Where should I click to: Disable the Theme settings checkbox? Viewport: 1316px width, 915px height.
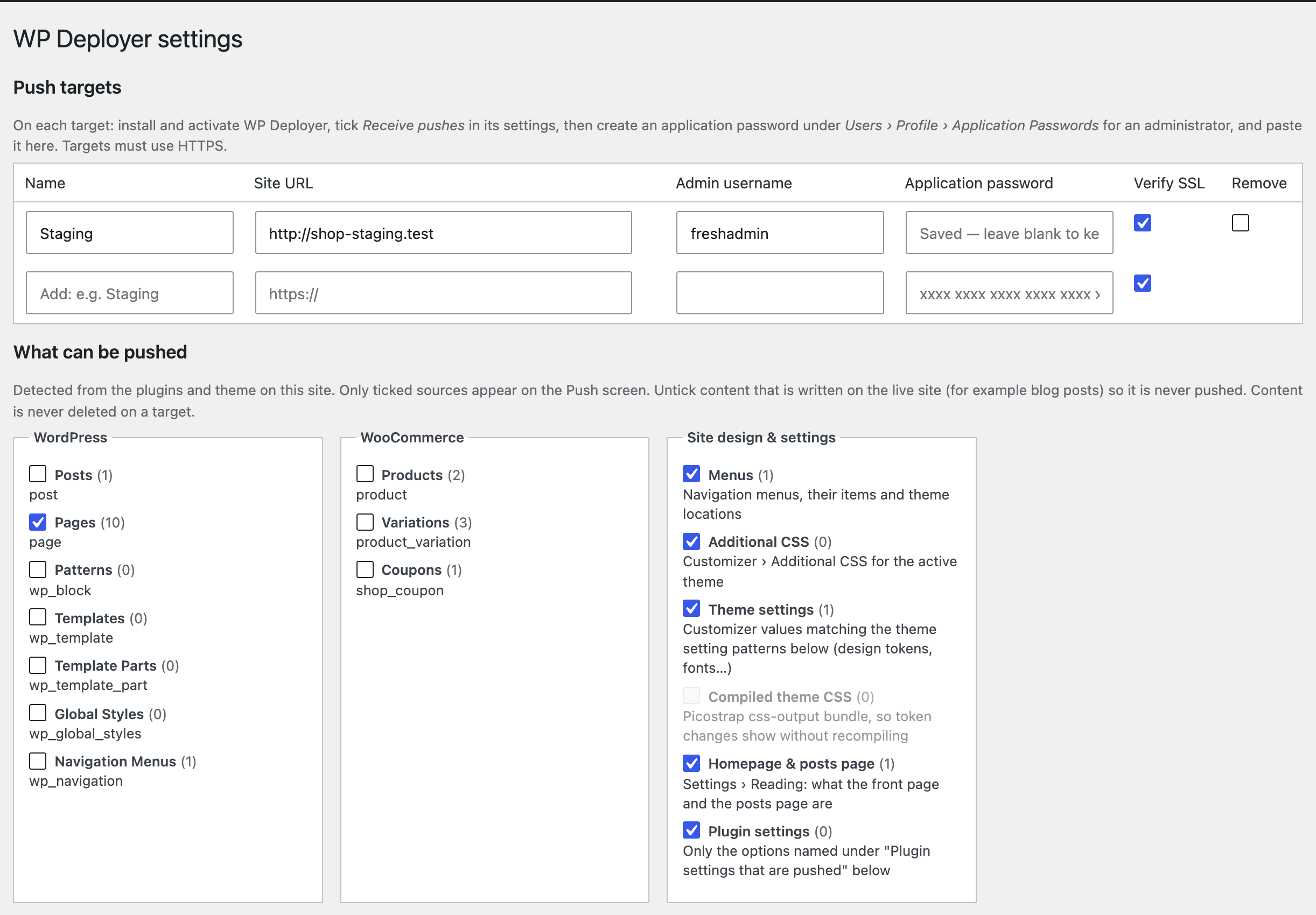(x=691, y=608)
